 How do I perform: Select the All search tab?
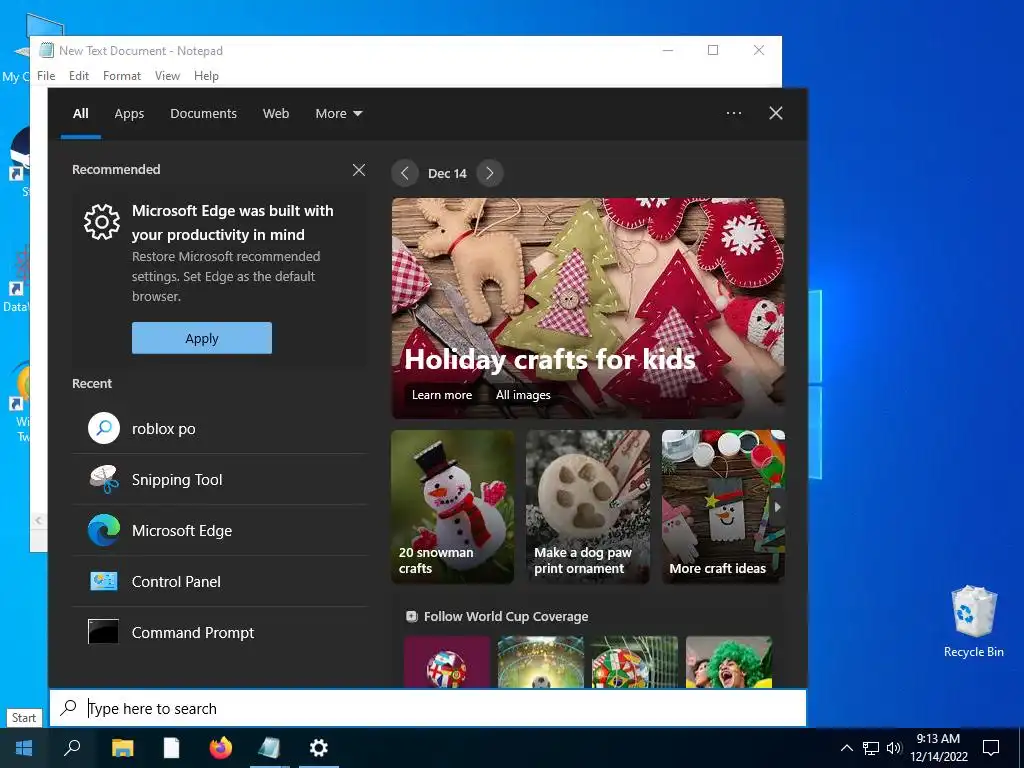[x=80, y=114]
